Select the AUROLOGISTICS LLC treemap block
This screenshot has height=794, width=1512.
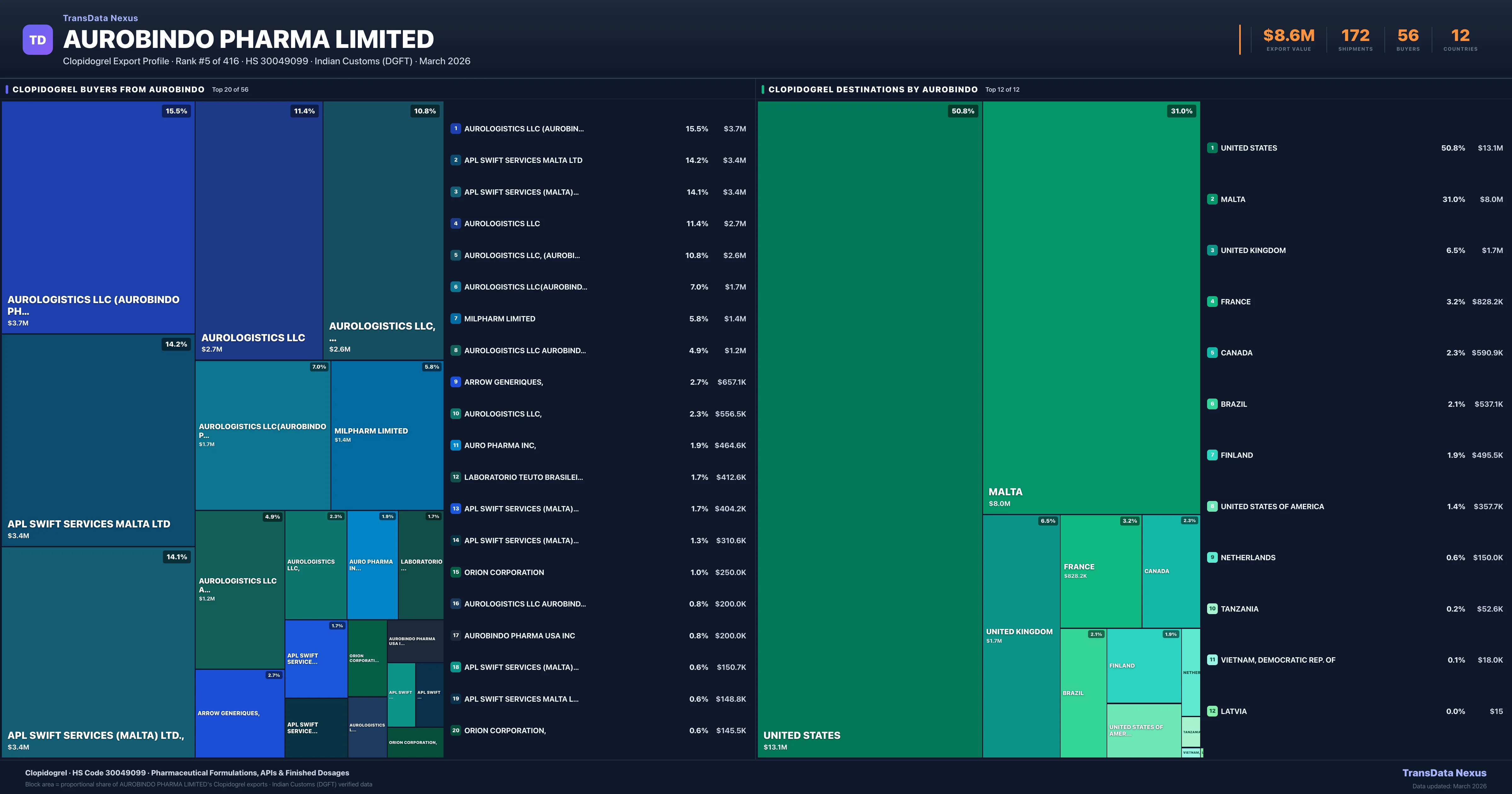259,229
